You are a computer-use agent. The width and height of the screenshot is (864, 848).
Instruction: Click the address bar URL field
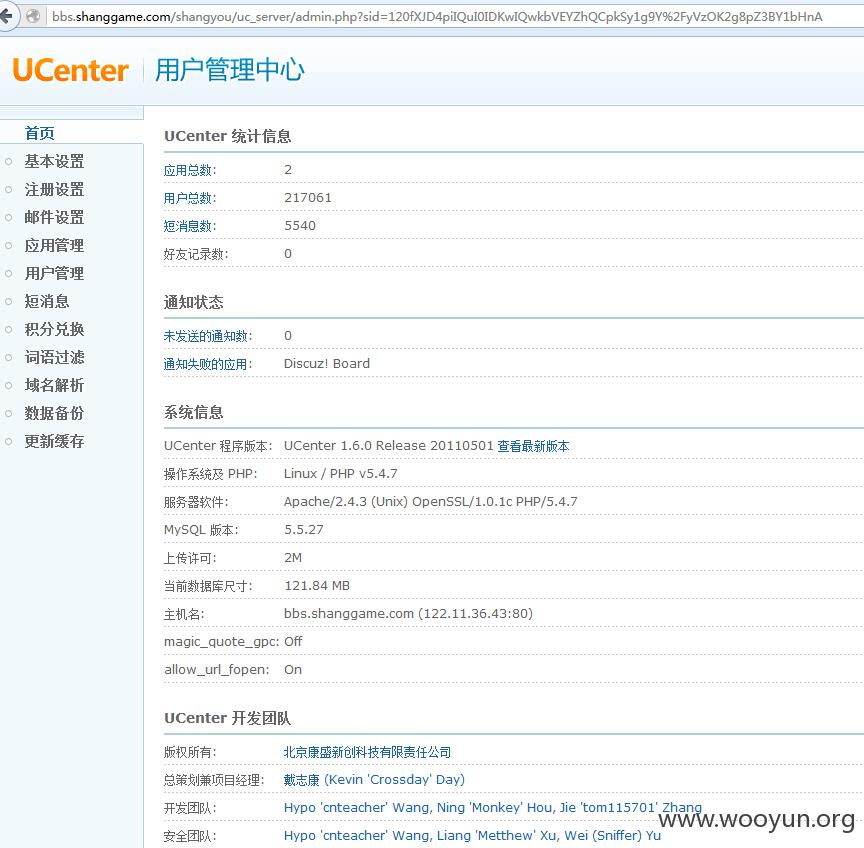tap(437, 17)
